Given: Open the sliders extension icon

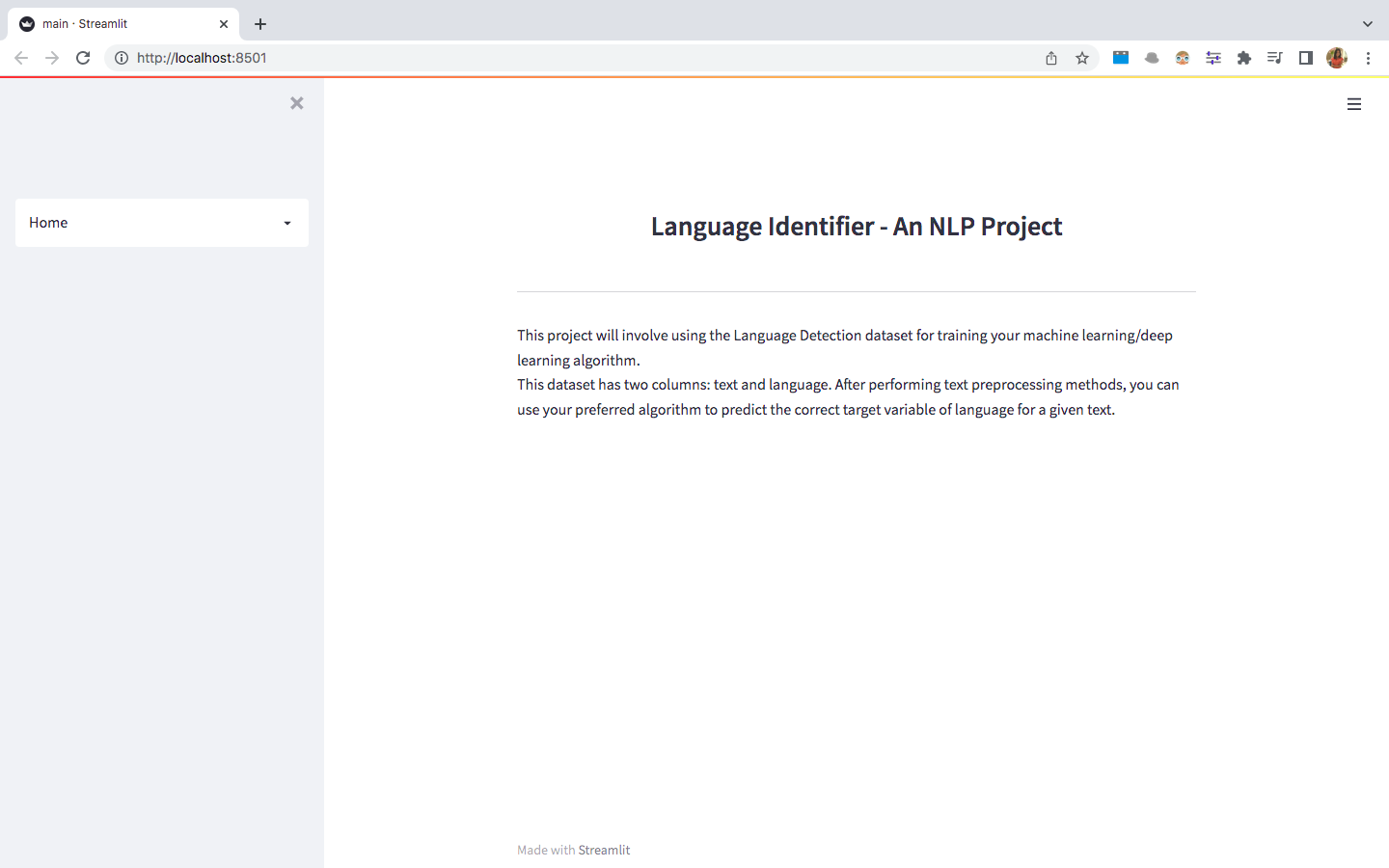Looking at the screenshot, I should pos(1213,58).
